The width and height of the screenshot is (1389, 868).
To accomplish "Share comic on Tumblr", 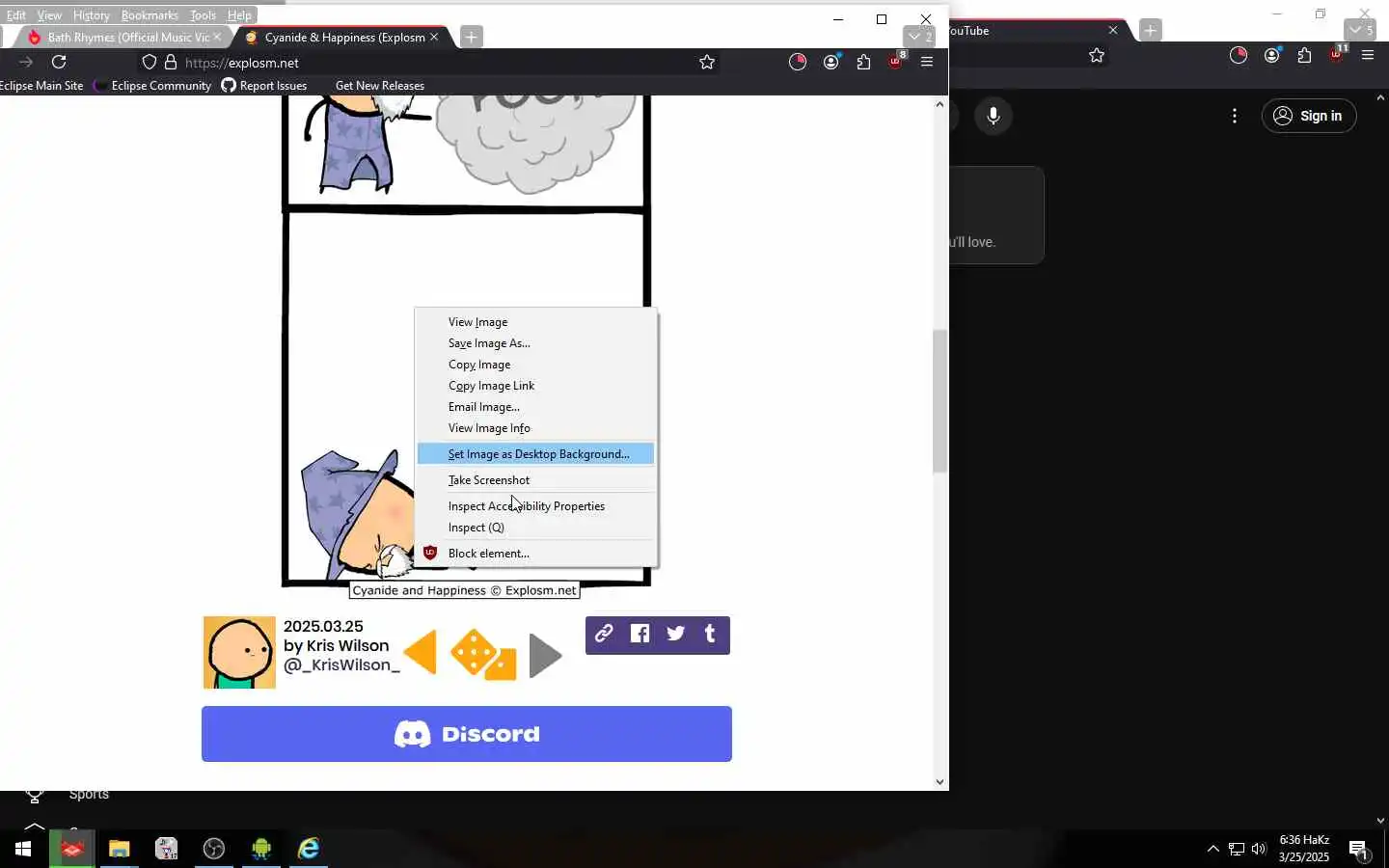I will pyautogui.click(x=710, y=634).
